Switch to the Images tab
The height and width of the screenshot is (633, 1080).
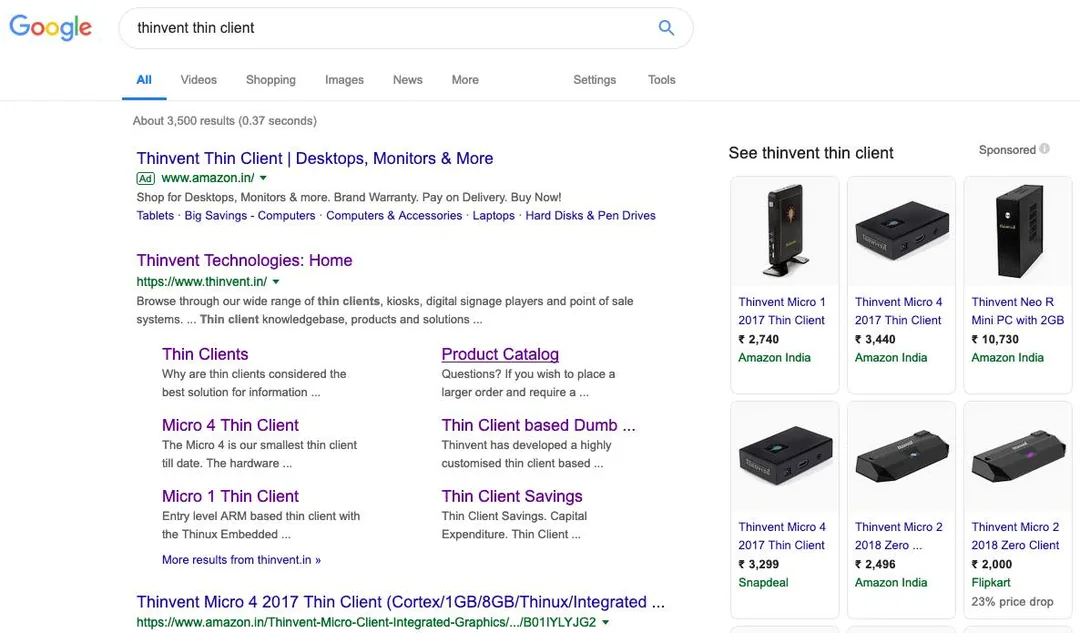tap(344, 80)
